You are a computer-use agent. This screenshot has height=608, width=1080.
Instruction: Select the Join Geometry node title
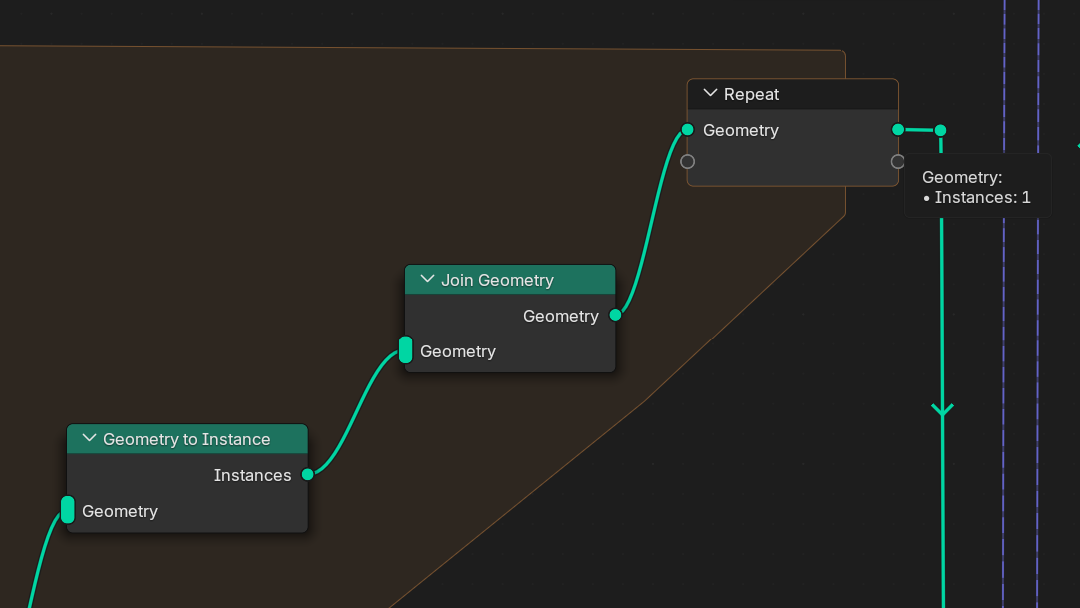497,280
